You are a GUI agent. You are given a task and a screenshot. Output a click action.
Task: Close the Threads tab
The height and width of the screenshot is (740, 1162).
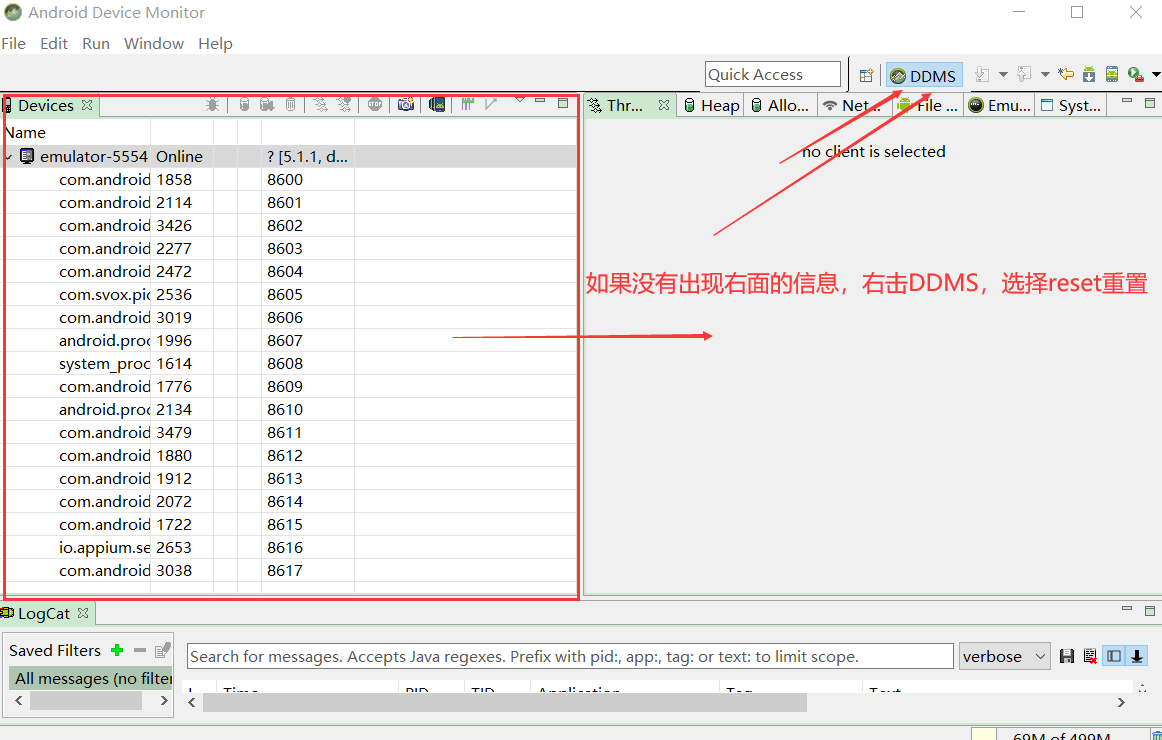[x=664, y=105]
